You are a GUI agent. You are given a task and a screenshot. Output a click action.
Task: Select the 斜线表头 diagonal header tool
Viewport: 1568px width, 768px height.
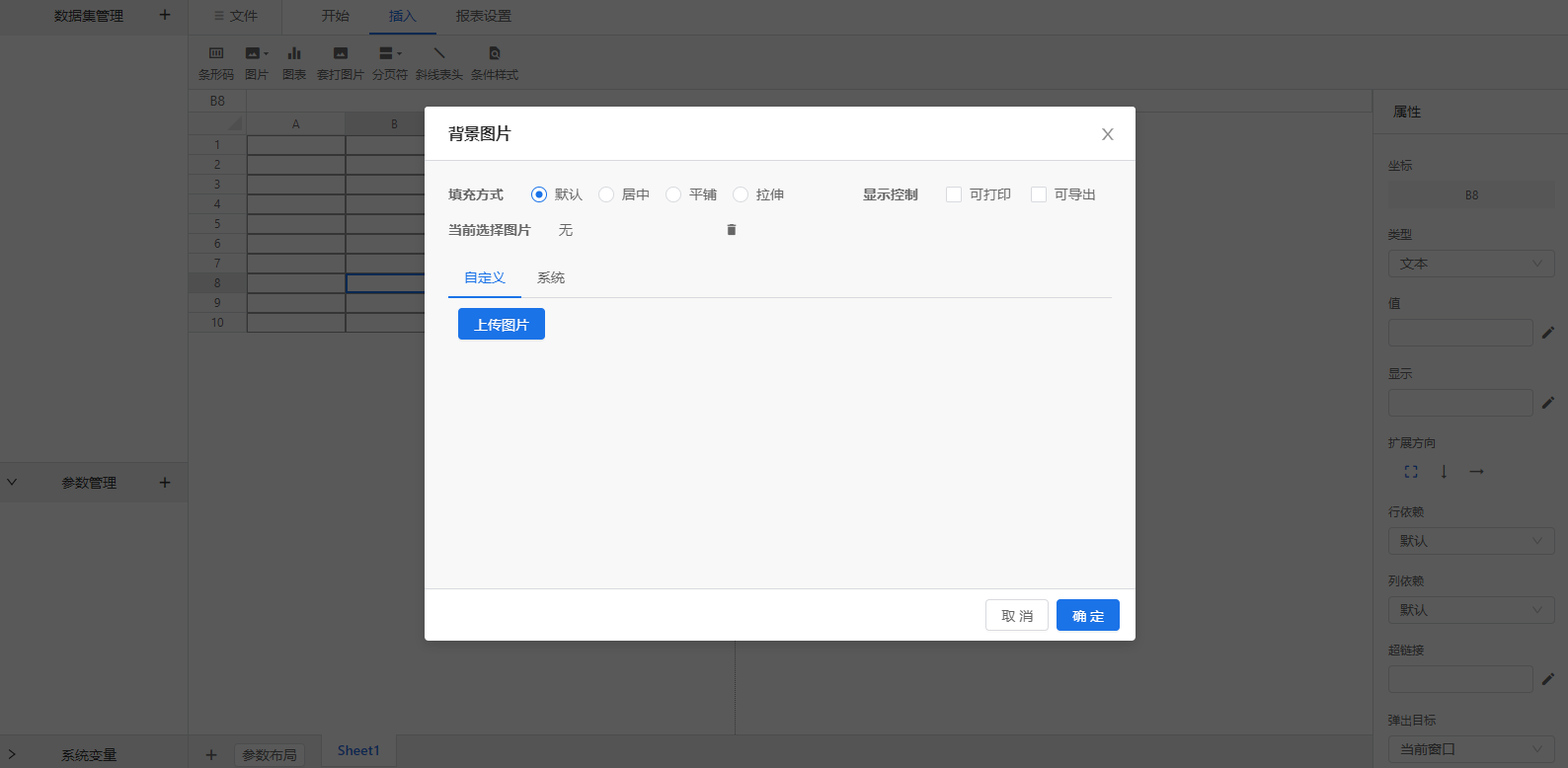439,63
